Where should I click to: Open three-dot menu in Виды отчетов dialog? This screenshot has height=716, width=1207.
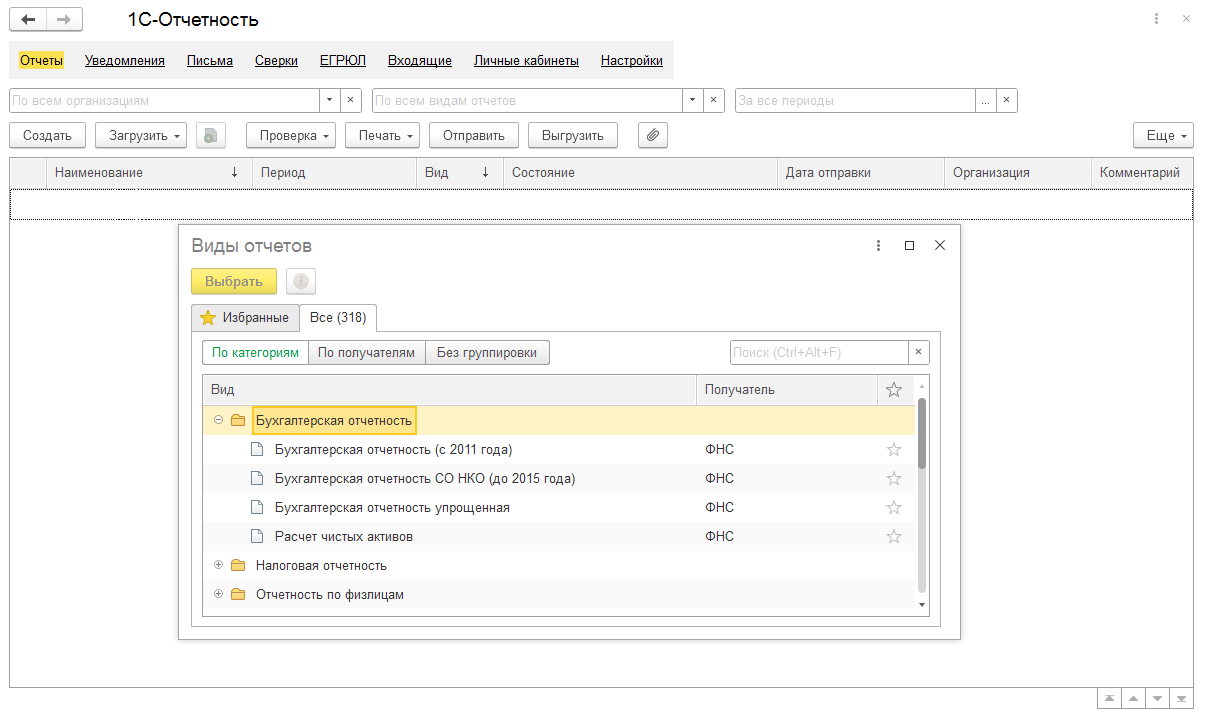878,246
